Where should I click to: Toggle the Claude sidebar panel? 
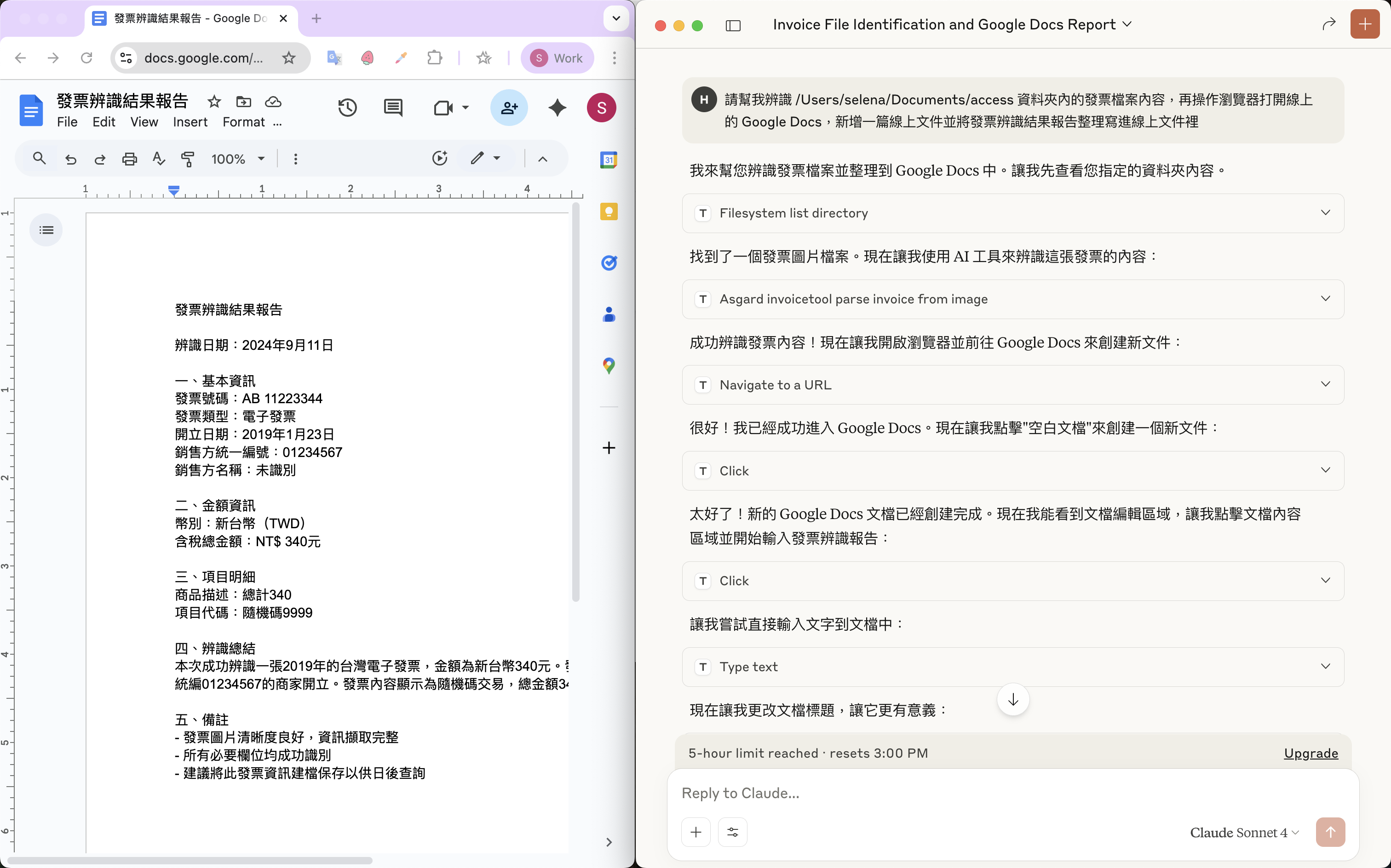pyautogui.click(x=733, y=25)
